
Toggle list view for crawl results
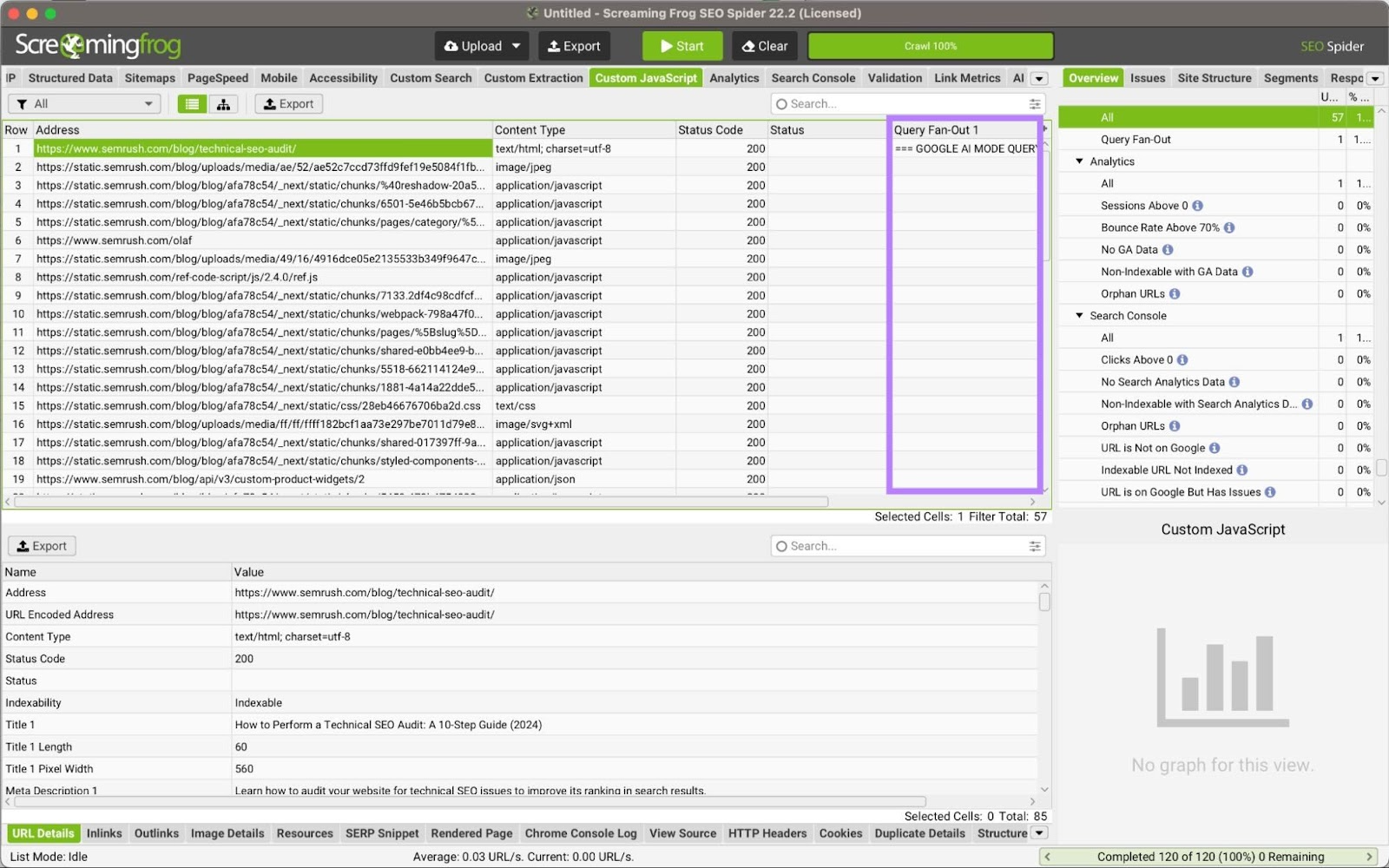(x=192, y=103)
